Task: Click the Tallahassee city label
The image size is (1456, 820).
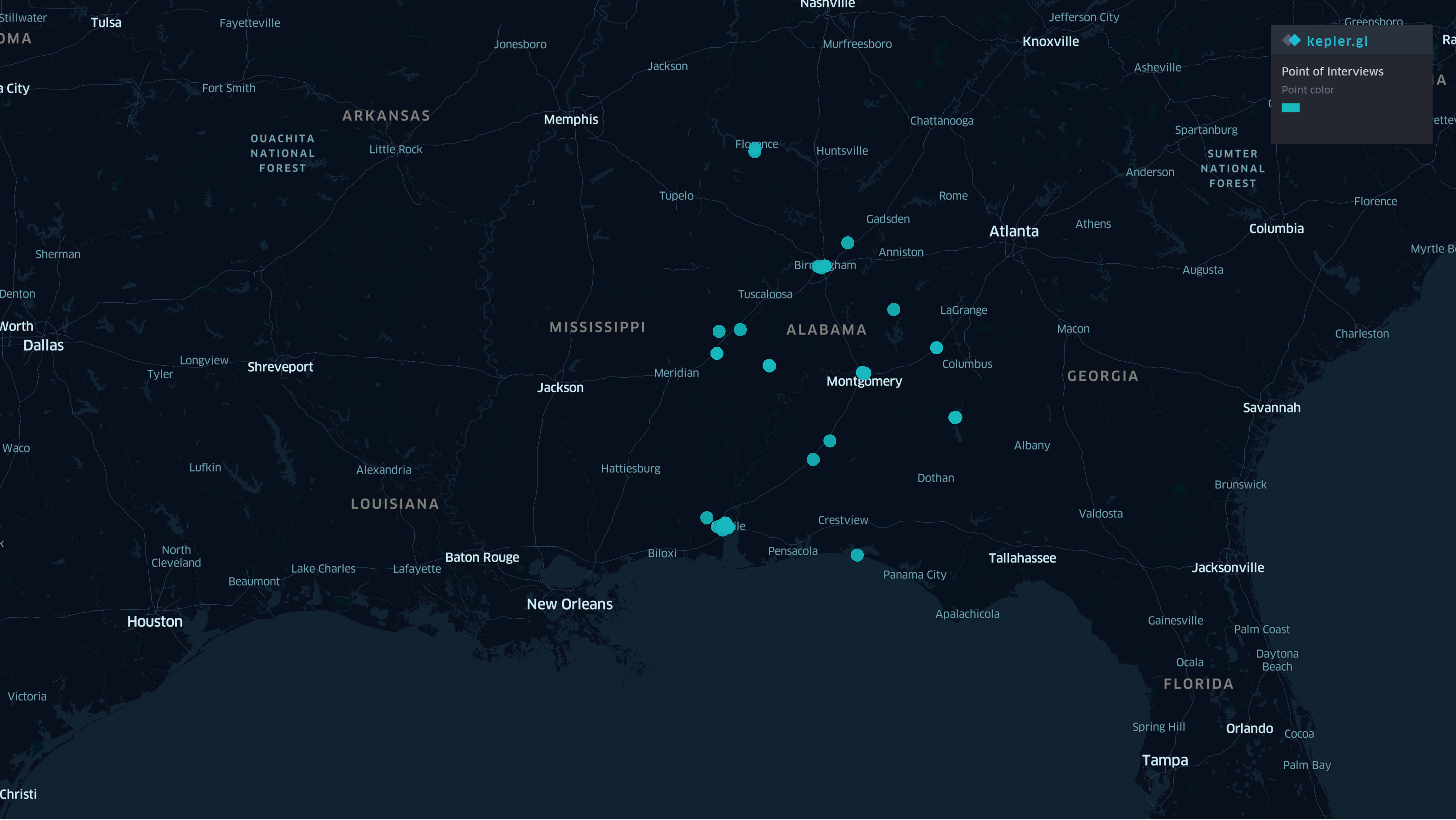Action: coord(1022,558)
